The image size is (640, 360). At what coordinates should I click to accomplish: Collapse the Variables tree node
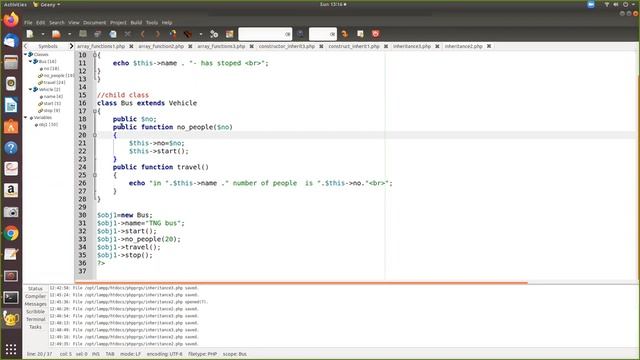[x=25, y=118]
